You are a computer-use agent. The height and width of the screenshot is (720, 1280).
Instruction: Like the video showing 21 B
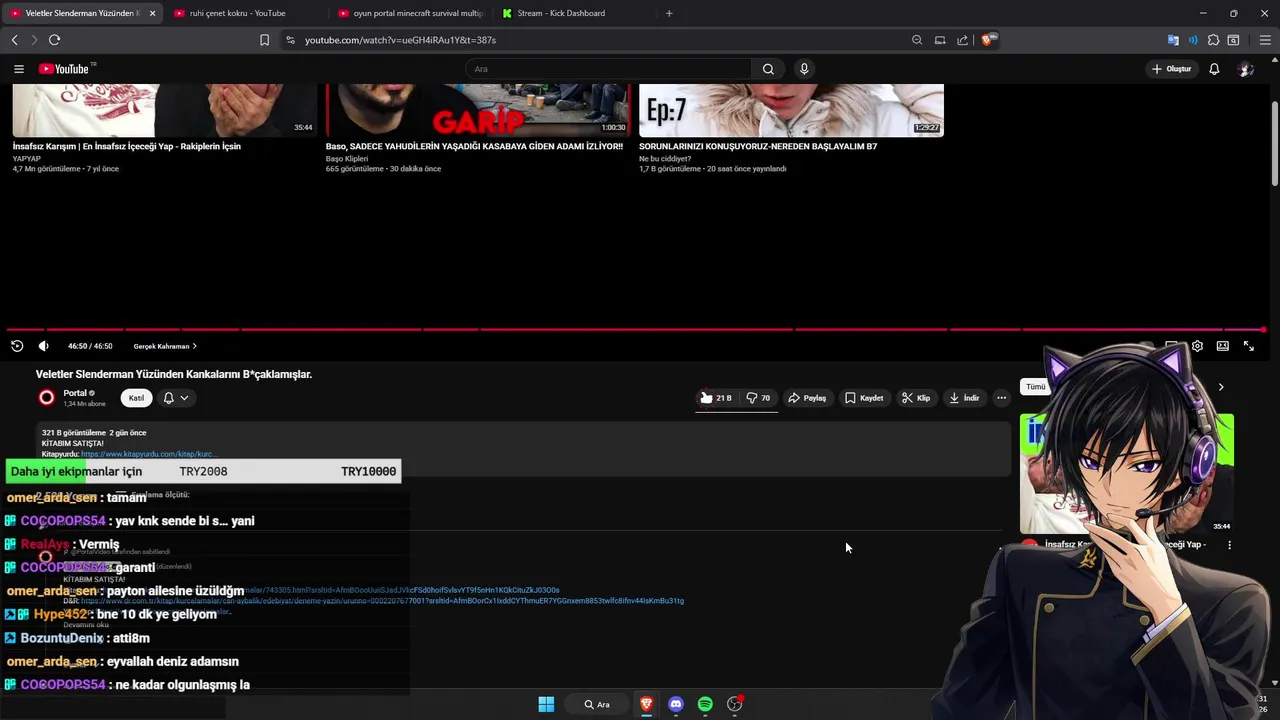click(x=715, y=398)
